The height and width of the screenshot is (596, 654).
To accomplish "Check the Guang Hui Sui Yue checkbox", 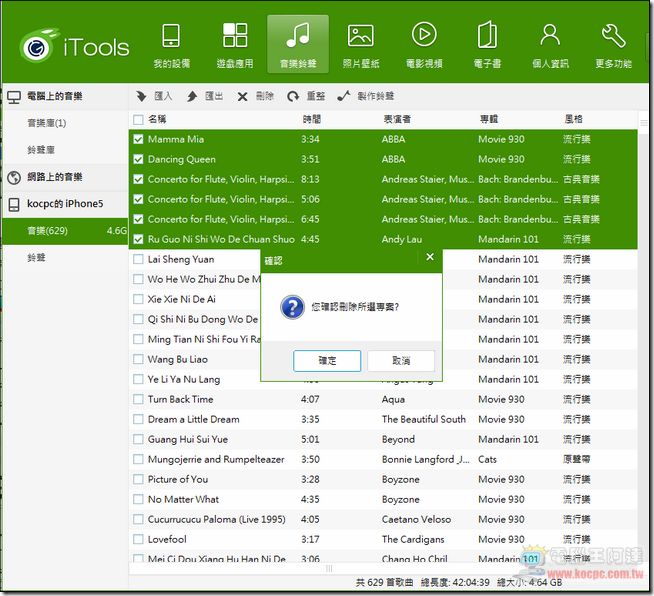I will (x=138, y=440).
